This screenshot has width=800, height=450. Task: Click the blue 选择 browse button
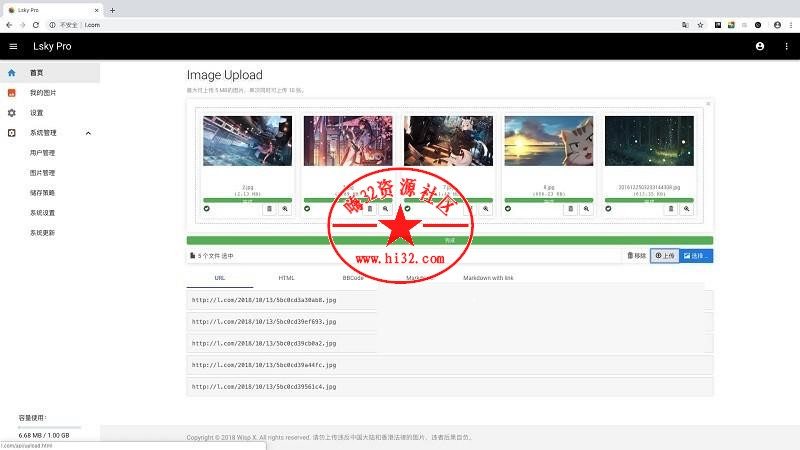coord(696,256)
